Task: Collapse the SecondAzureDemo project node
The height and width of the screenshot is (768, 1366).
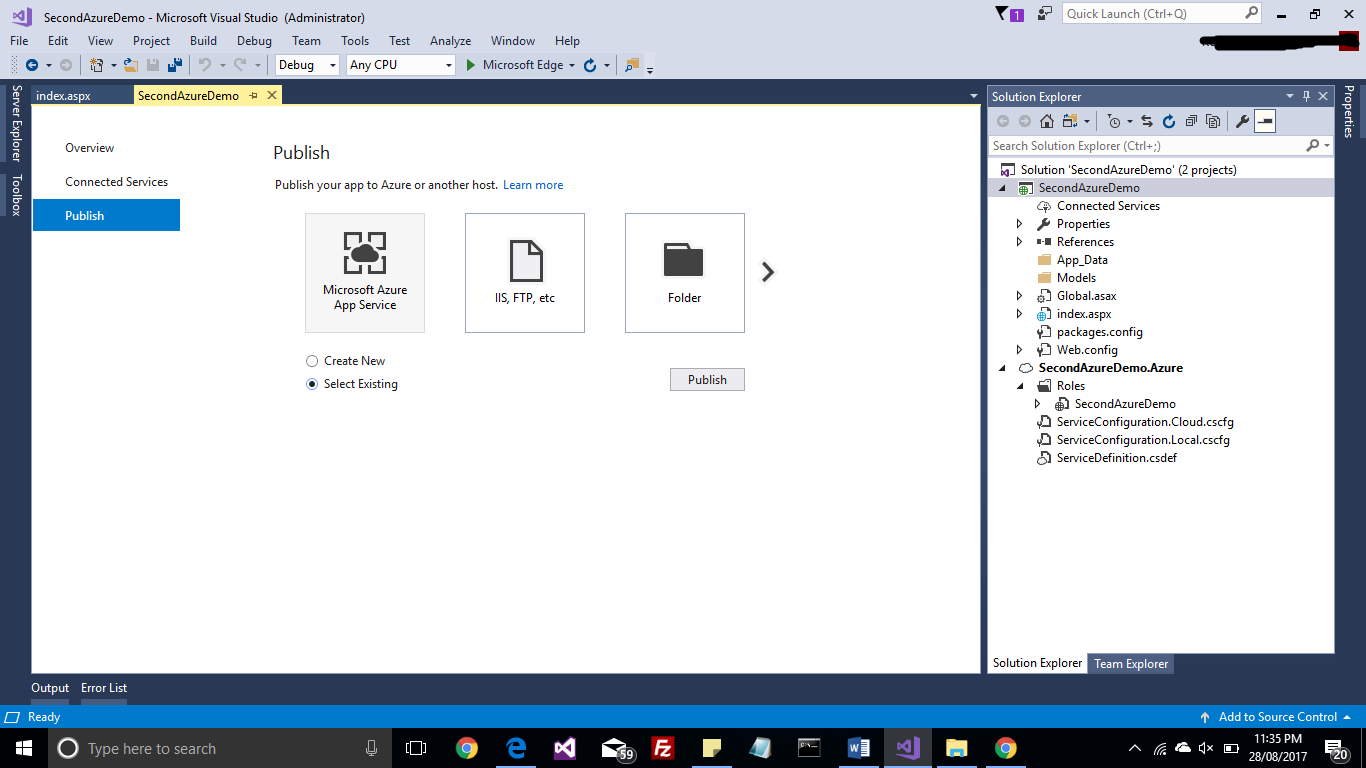Action: [x=1003, y=188]
